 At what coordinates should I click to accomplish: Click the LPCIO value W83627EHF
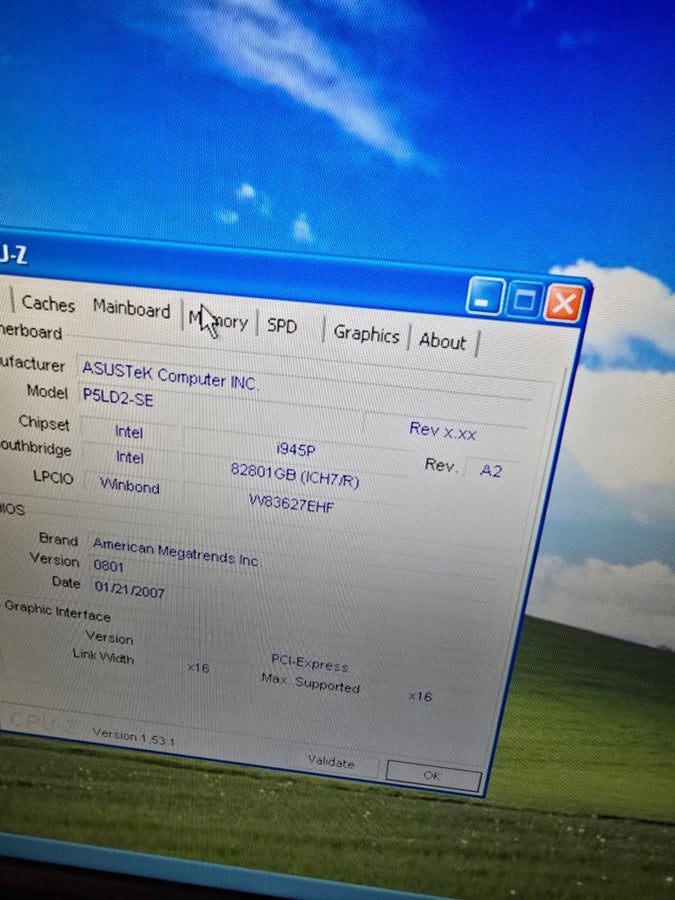292,502
